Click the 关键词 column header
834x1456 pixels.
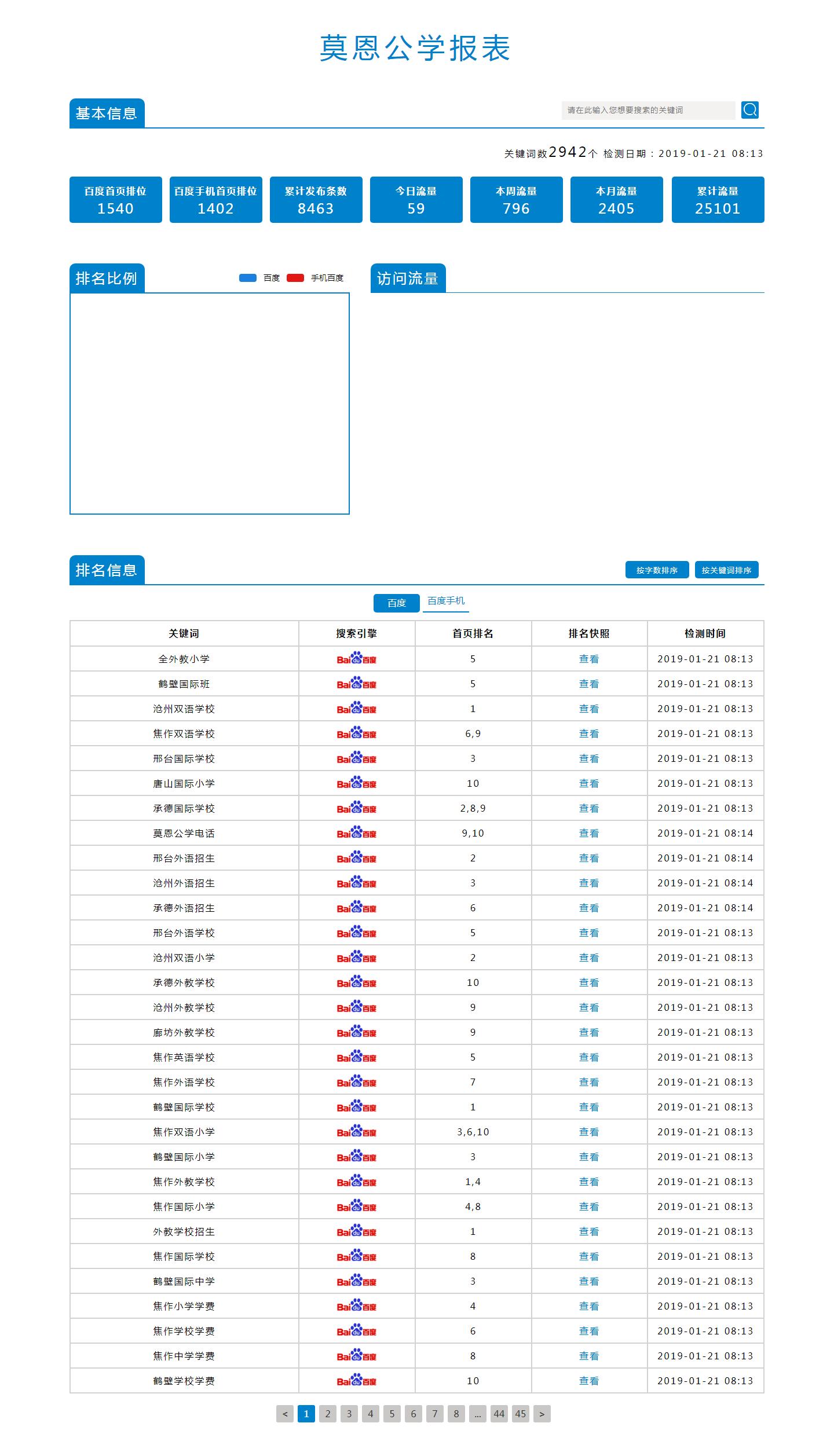184,633
